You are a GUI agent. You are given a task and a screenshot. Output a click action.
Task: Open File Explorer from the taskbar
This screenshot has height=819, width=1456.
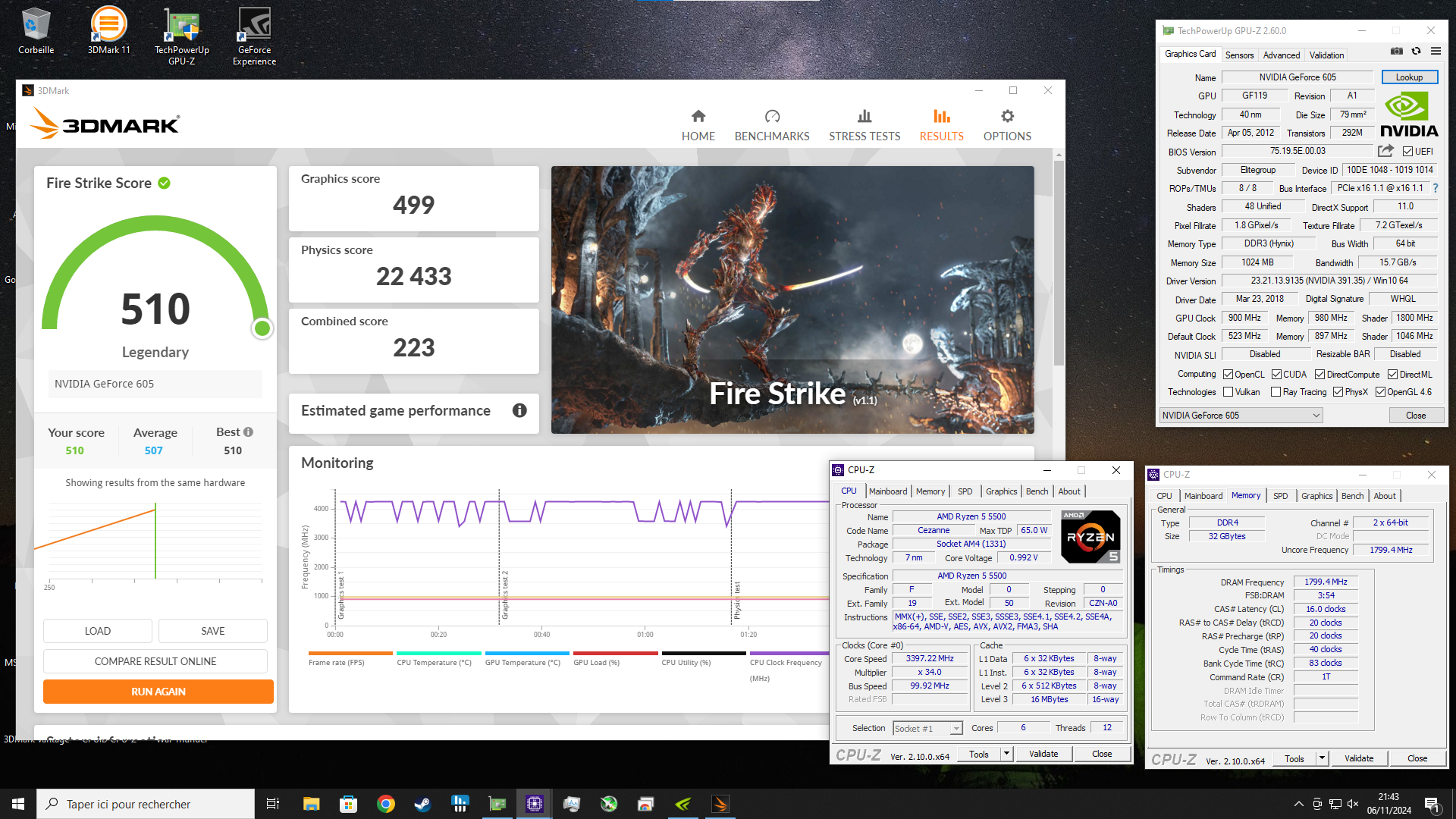(311, 804)
